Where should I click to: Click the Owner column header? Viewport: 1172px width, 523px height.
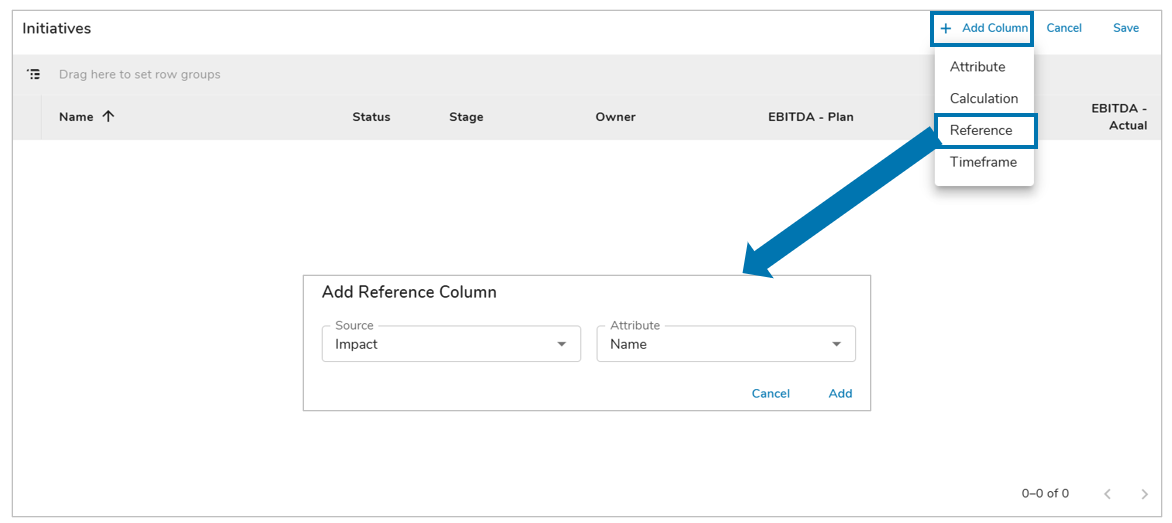click(x=615, y=117)
